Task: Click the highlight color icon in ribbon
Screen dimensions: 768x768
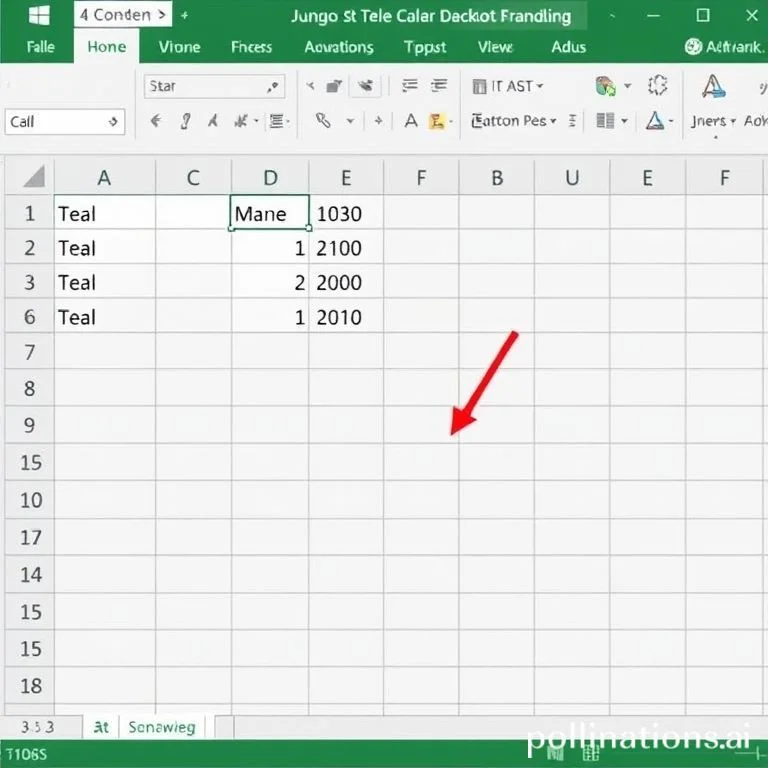Action: [437, 121]
